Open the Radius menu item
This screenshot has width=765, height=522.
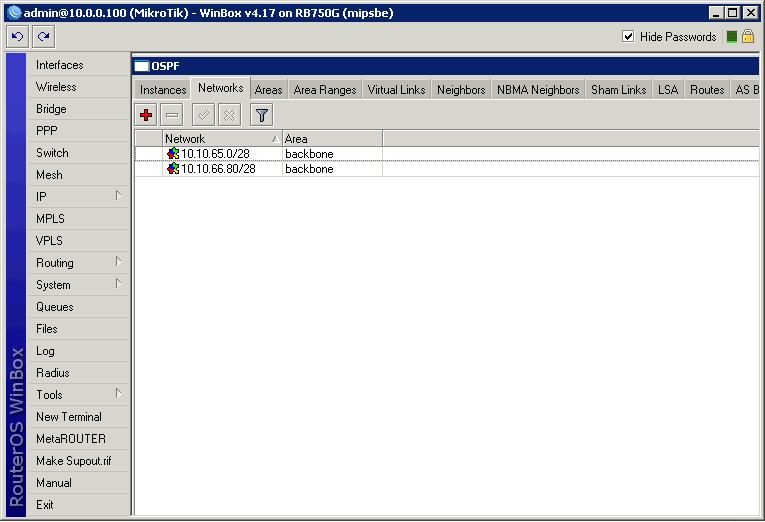(x=78, y=373)
